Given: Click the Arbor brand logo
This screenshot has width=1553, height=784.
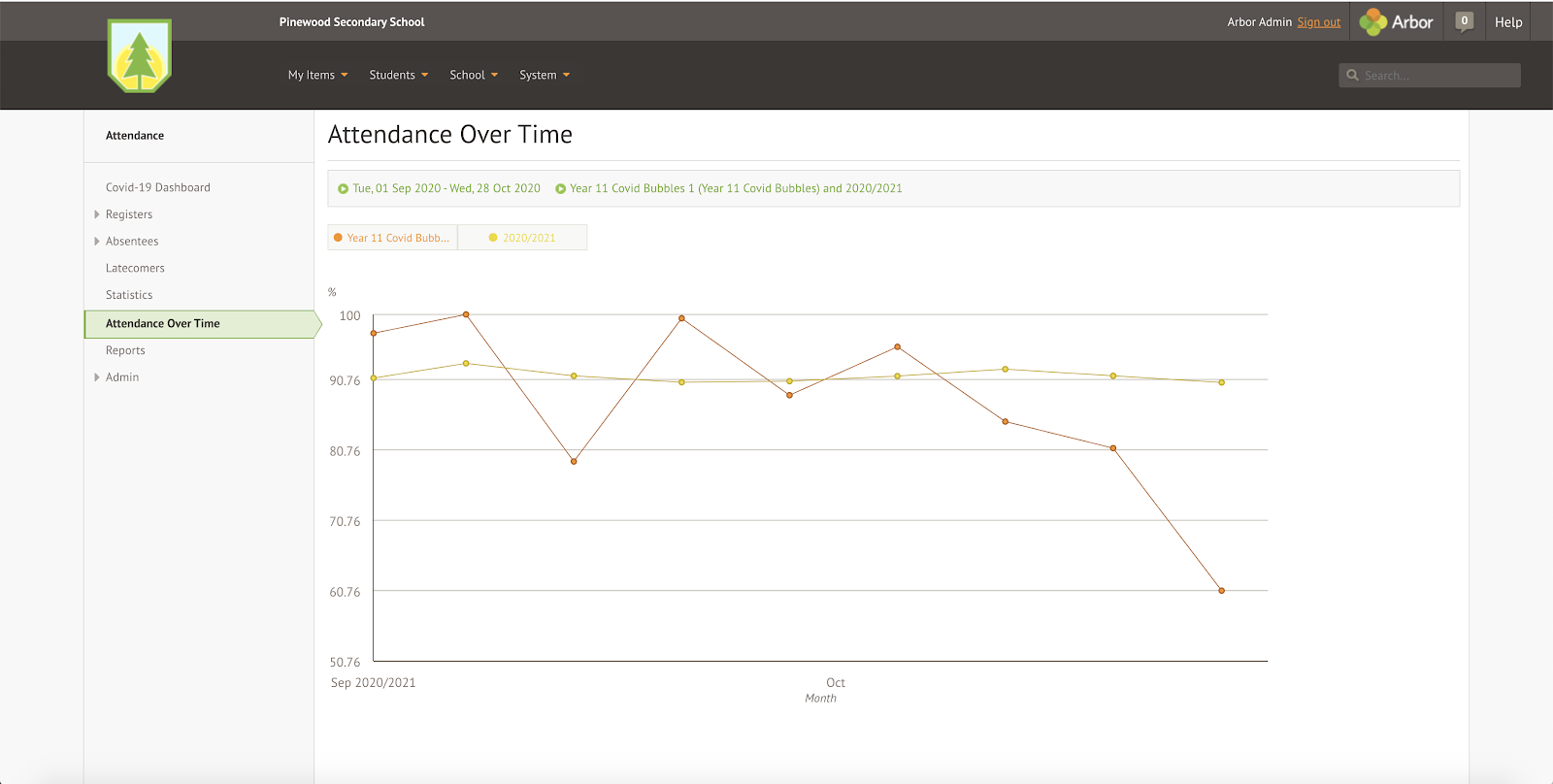Looking at the screenshot, I should coord(1396,22).
